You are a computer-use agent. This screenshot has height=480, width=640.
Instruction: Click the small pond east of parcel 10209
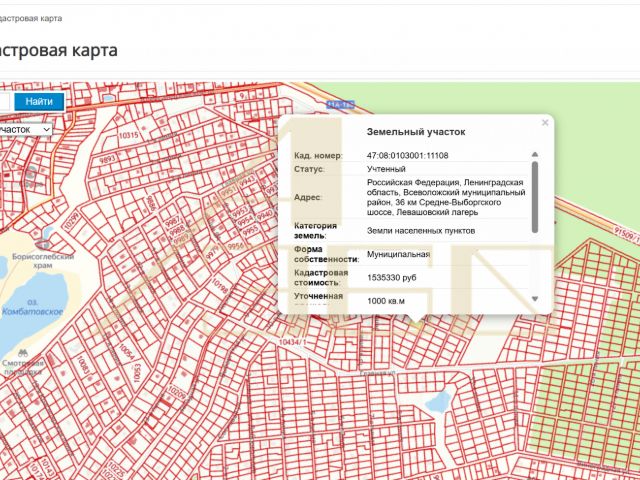(439, 400)
